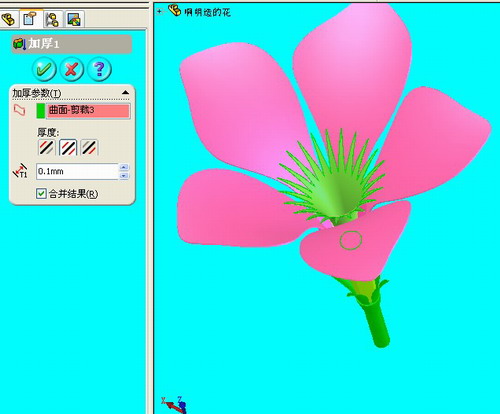This screenshot has width=500, height=414.
Task: Confirm thicken feature with green checkmark
Action: pyautogui.click(x=44, y=69)
